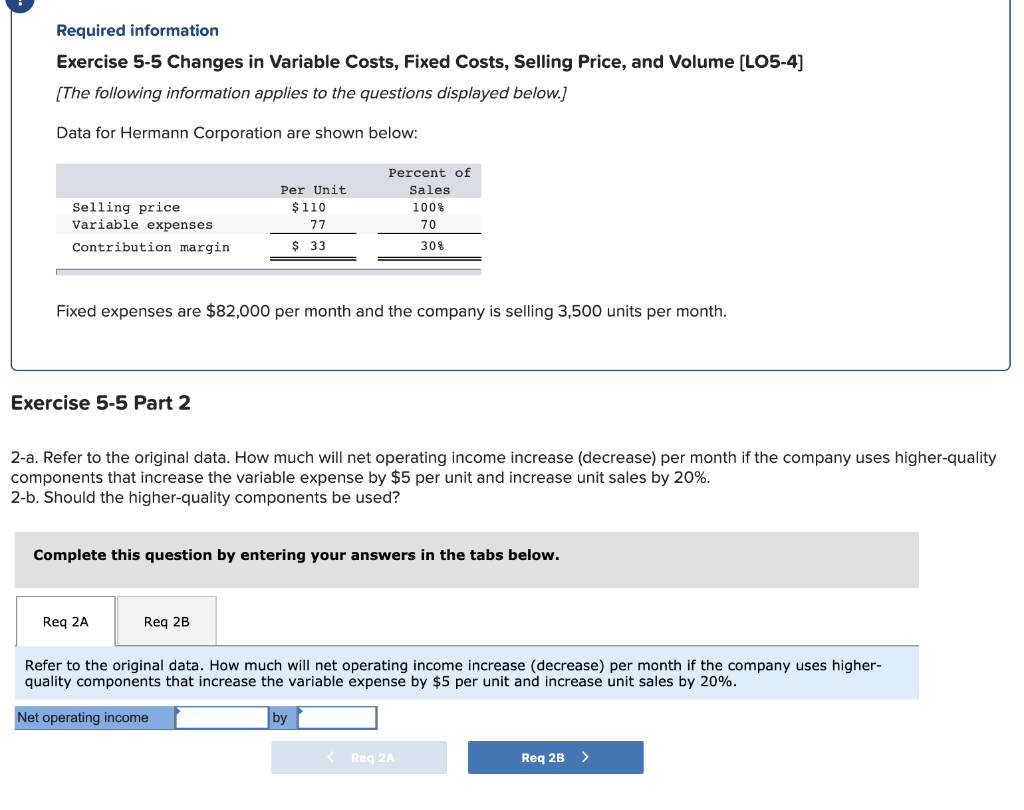The height and width of the screenshot is (810, 1024).
Task: Click the Net operating income answer field
Action: coord(221,717)
